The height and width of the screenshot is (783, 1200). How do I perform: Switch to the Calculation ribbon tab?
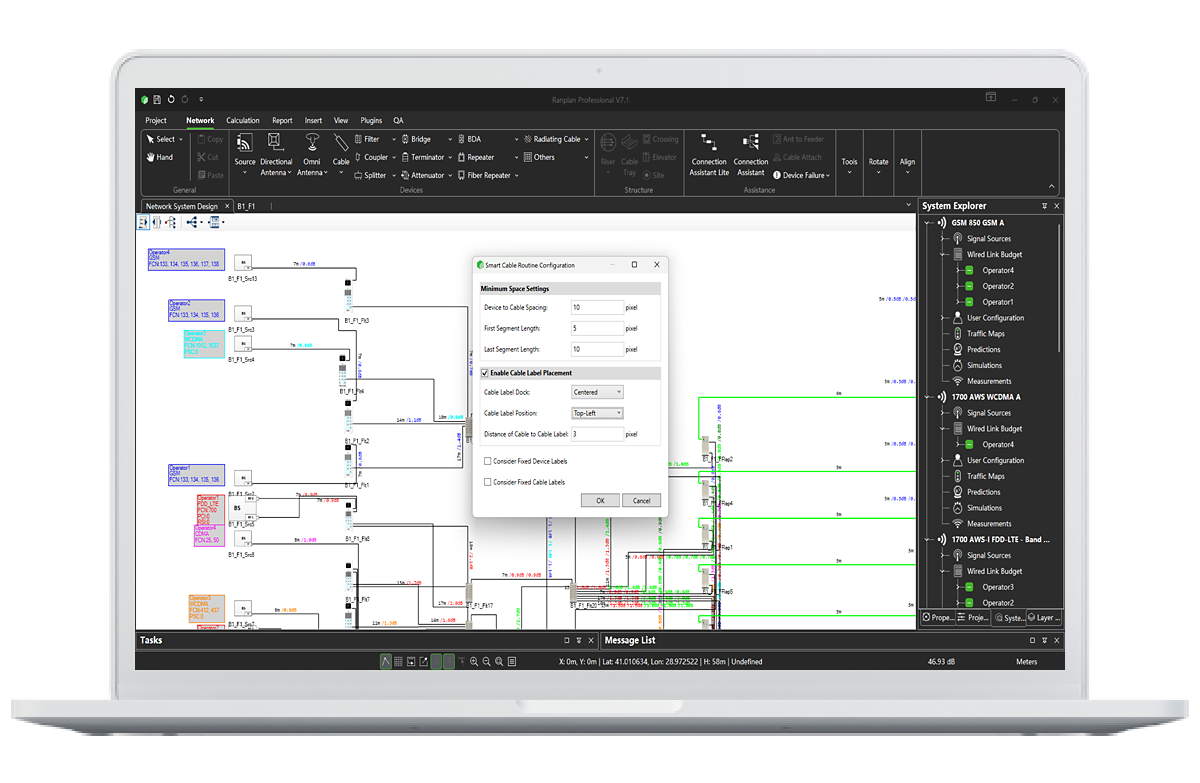[x=243, y=120]
